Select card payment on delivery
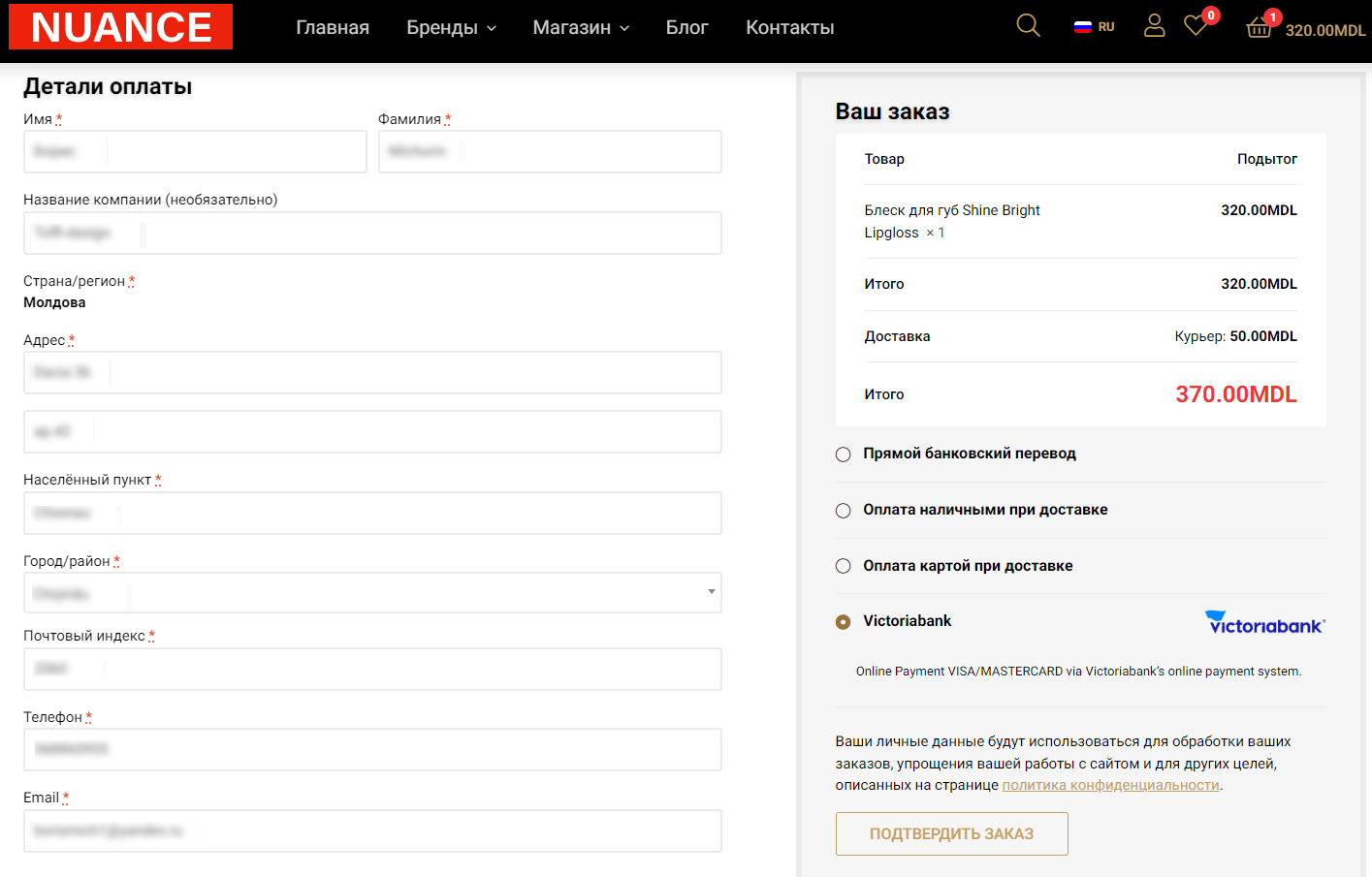This screenshot has height=877, width=1372. point(844,566)
